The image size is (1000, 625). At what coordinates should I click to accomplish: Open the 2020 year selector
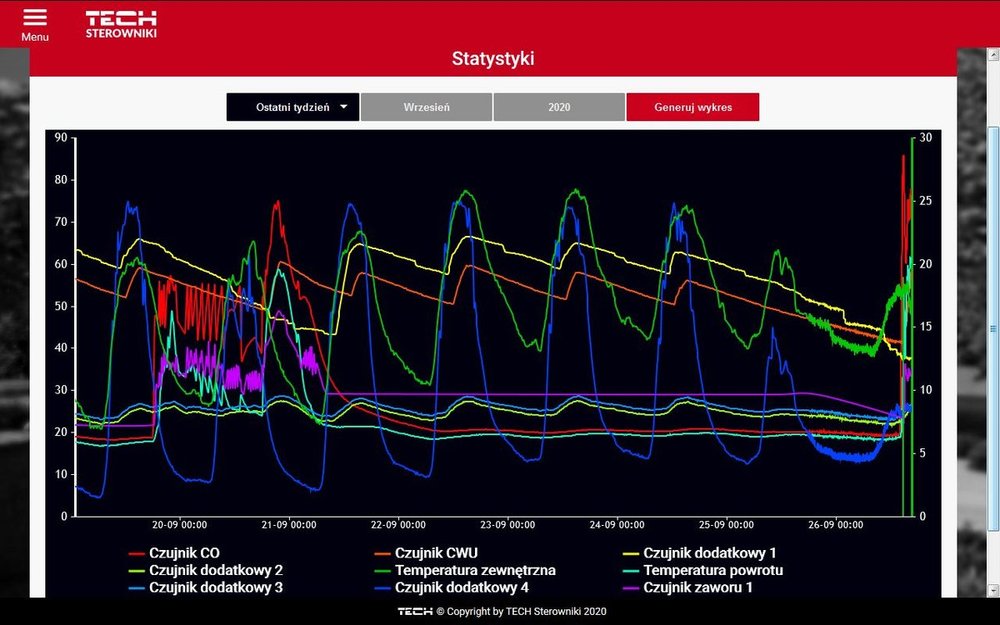pos(559,107)
